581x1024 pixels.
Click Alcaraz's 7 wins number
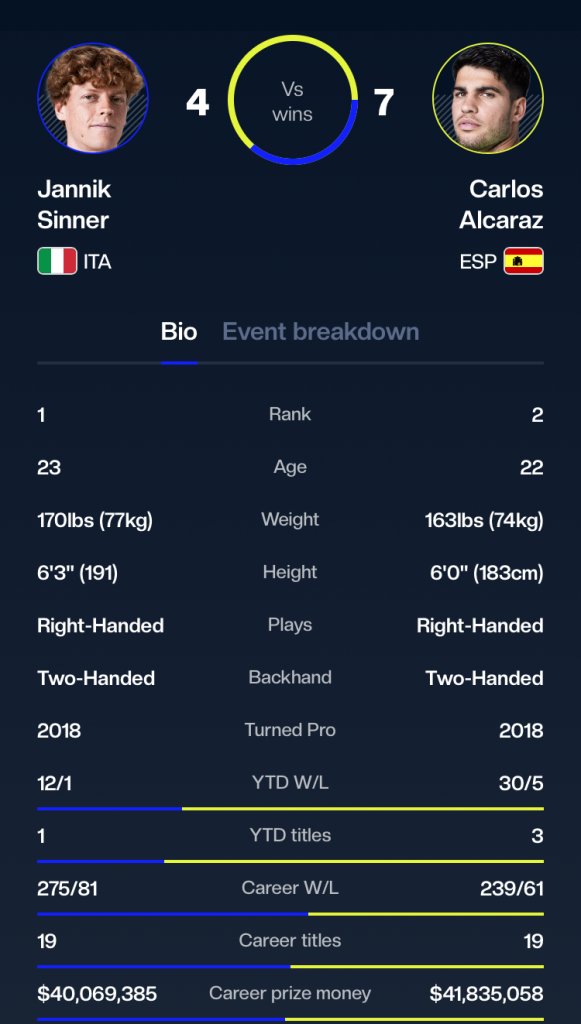pyautogui.click(x=385, y=102)
